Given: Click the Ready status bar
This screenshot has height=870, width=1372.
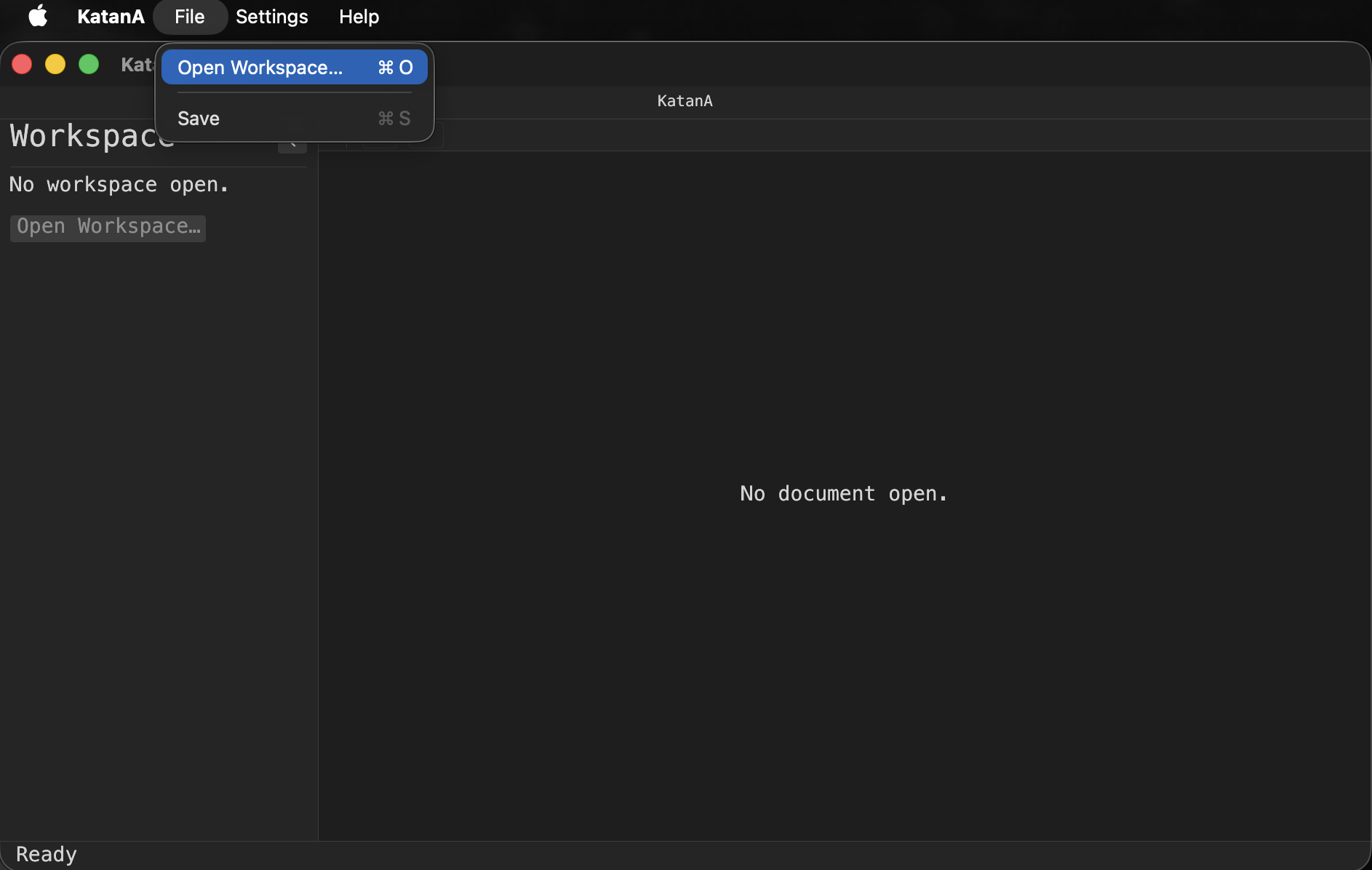Looking at the screenshot, I should coord(46,854).
